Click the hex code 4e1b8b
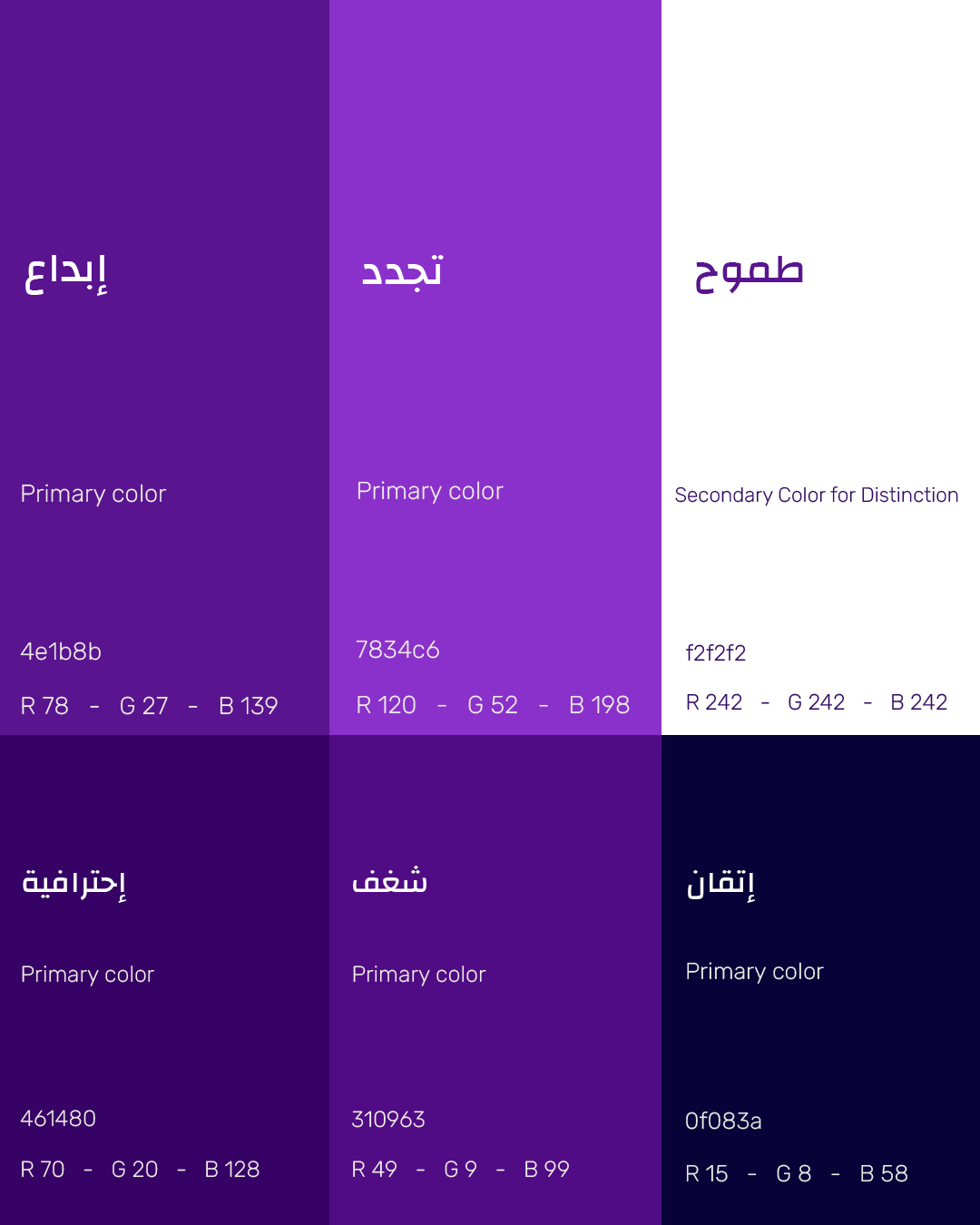Screen dimensions: 980x1225 [61, 652]
